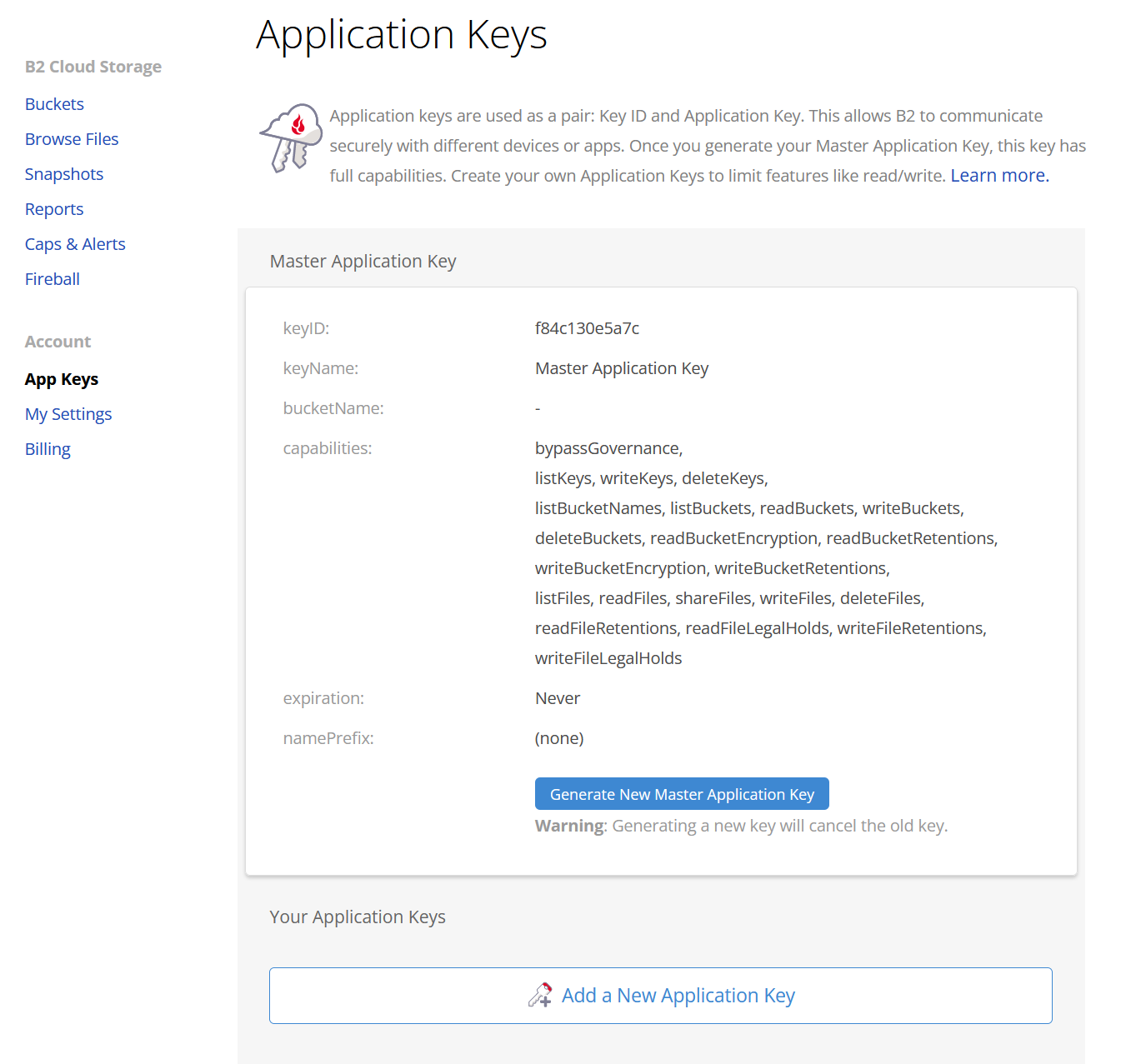Open Snapshots in the sidebar
1136x1064 pixels.
click(x=64, y=174)
